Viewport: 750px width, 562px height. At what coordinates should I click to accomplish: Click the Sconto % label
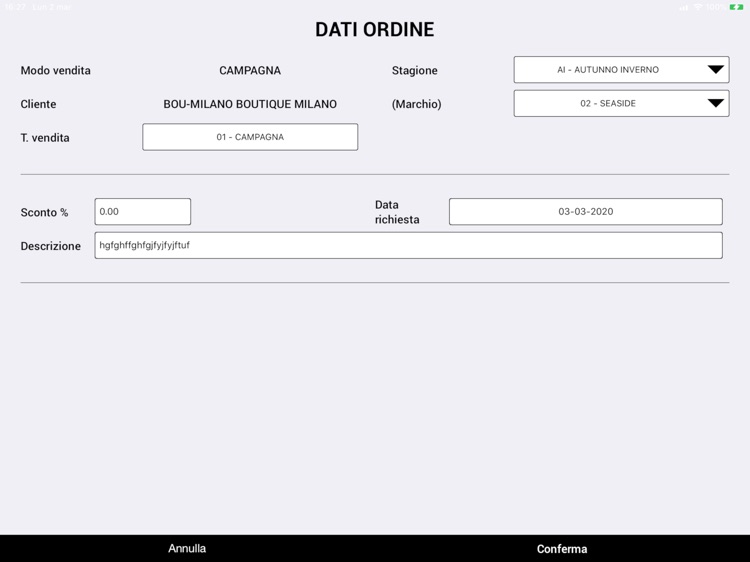(44, 212)
